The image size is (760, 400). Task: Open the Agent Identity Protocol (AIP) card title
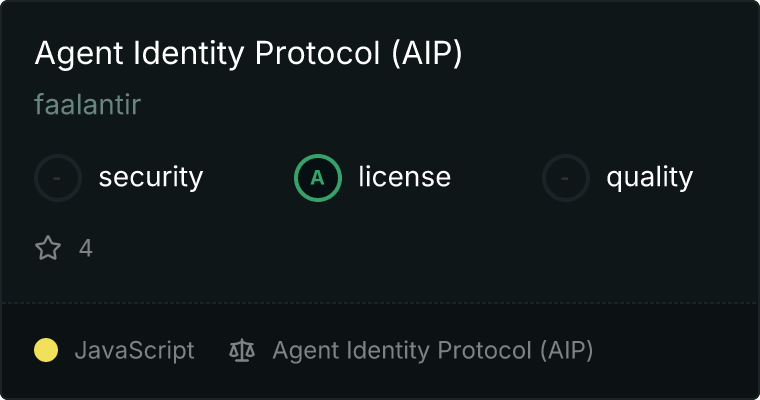point(248,55)
